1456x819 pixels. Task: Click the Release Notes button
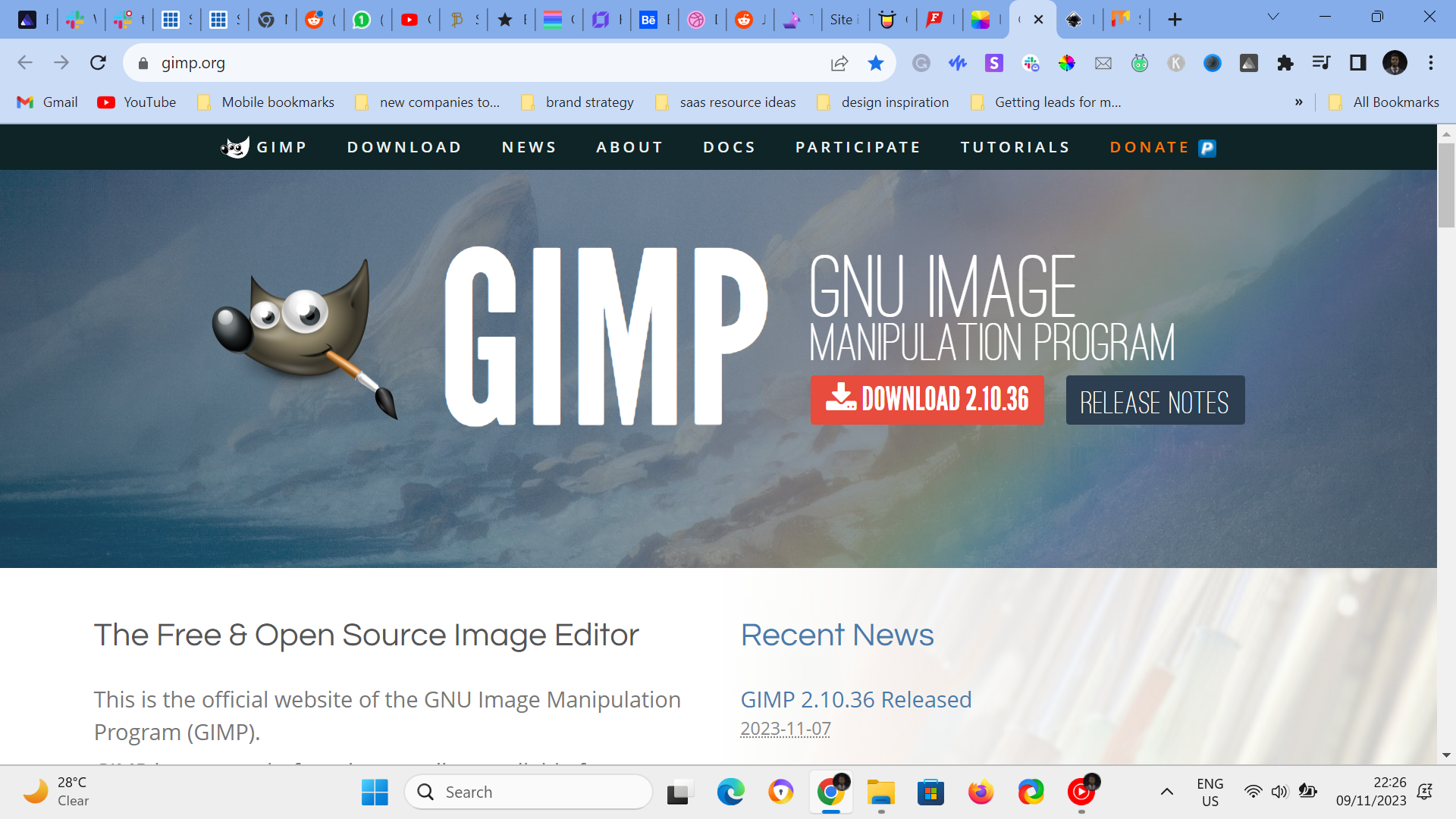click(x=1154, y=400)
